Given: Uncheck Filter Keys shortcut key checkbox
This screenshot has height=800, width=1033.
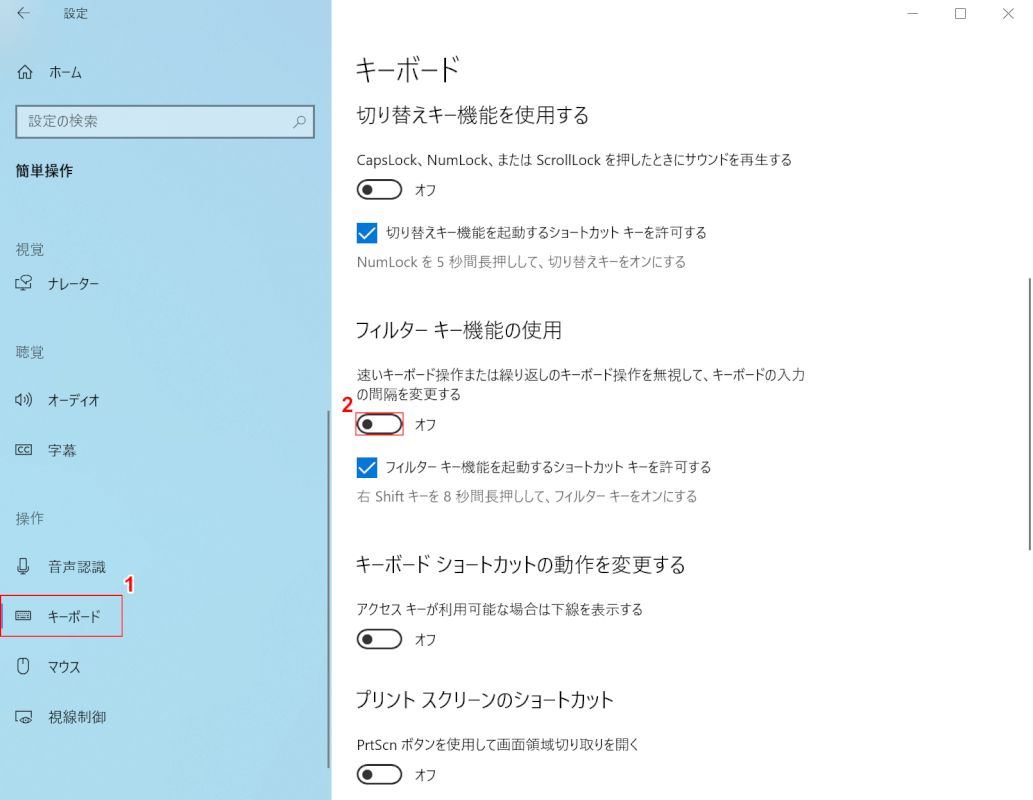Looking at the screenshot, I should tap(367, 467).
